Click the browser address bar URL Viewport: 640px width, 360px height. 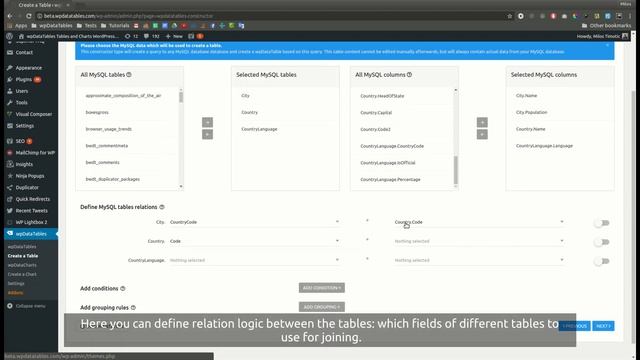click(129, 16)
